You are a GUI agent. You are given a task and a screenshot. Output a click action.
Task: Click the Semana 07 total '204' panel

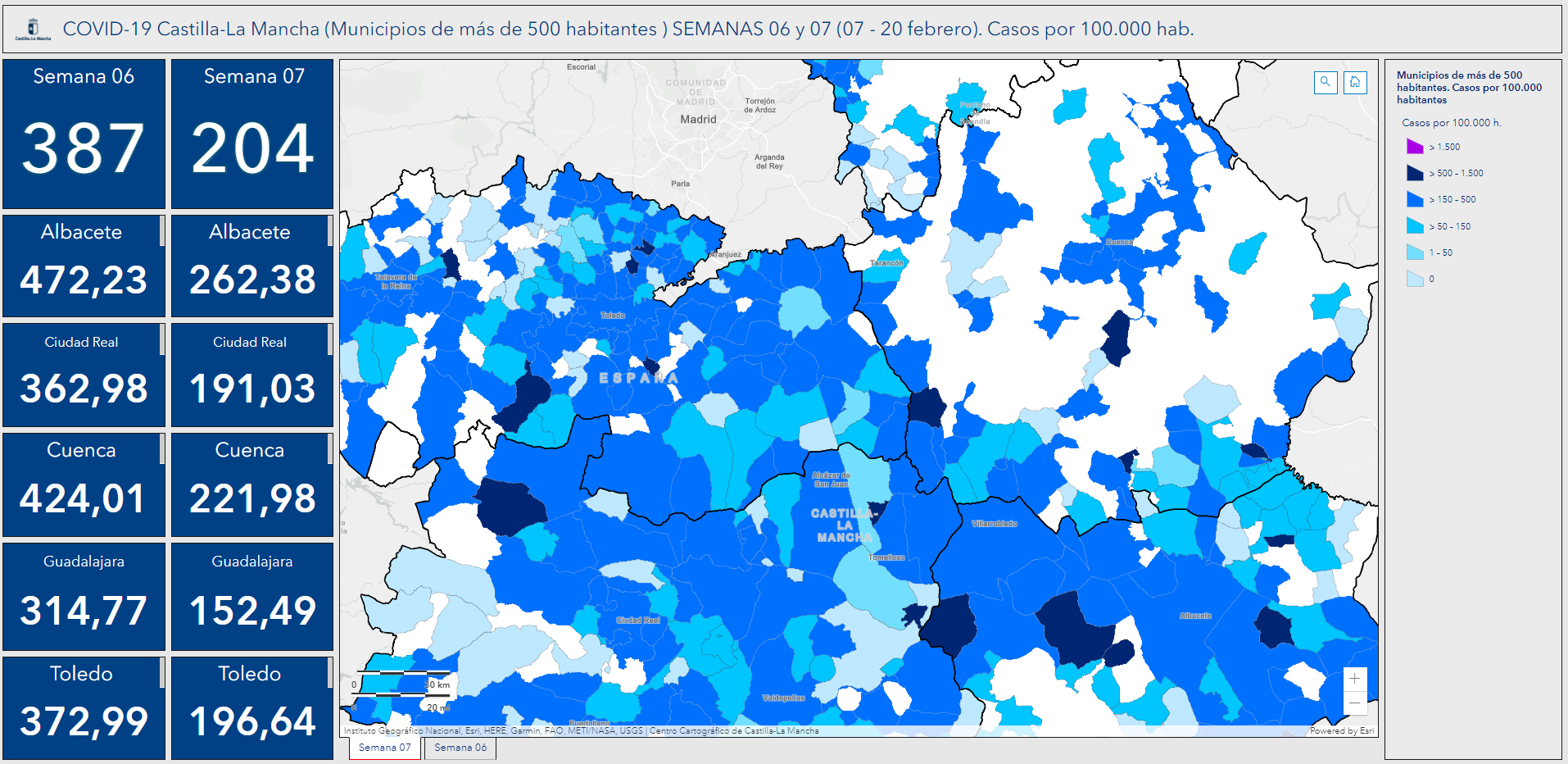coord(252,131)
